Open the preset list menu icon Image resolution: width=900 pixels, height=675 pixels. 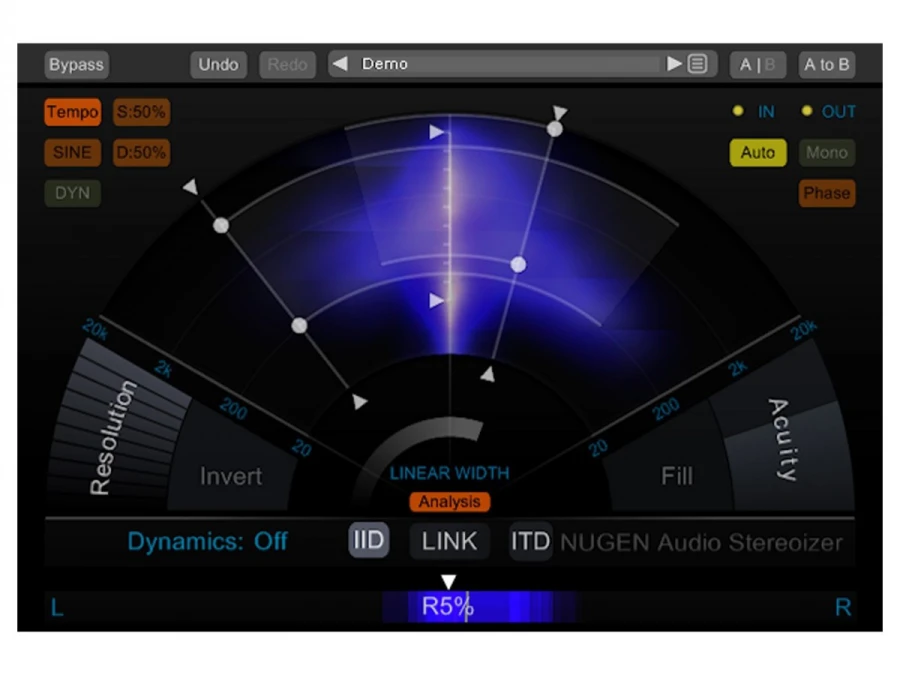point(697,64)
